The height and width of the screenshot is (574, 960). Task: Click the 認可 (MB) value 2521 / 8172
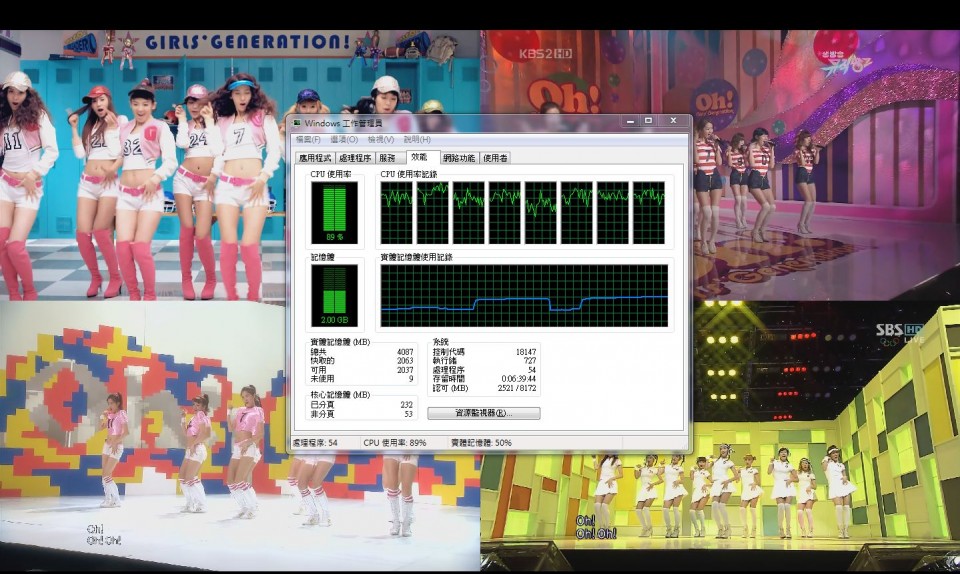click(x=517, y=388)
